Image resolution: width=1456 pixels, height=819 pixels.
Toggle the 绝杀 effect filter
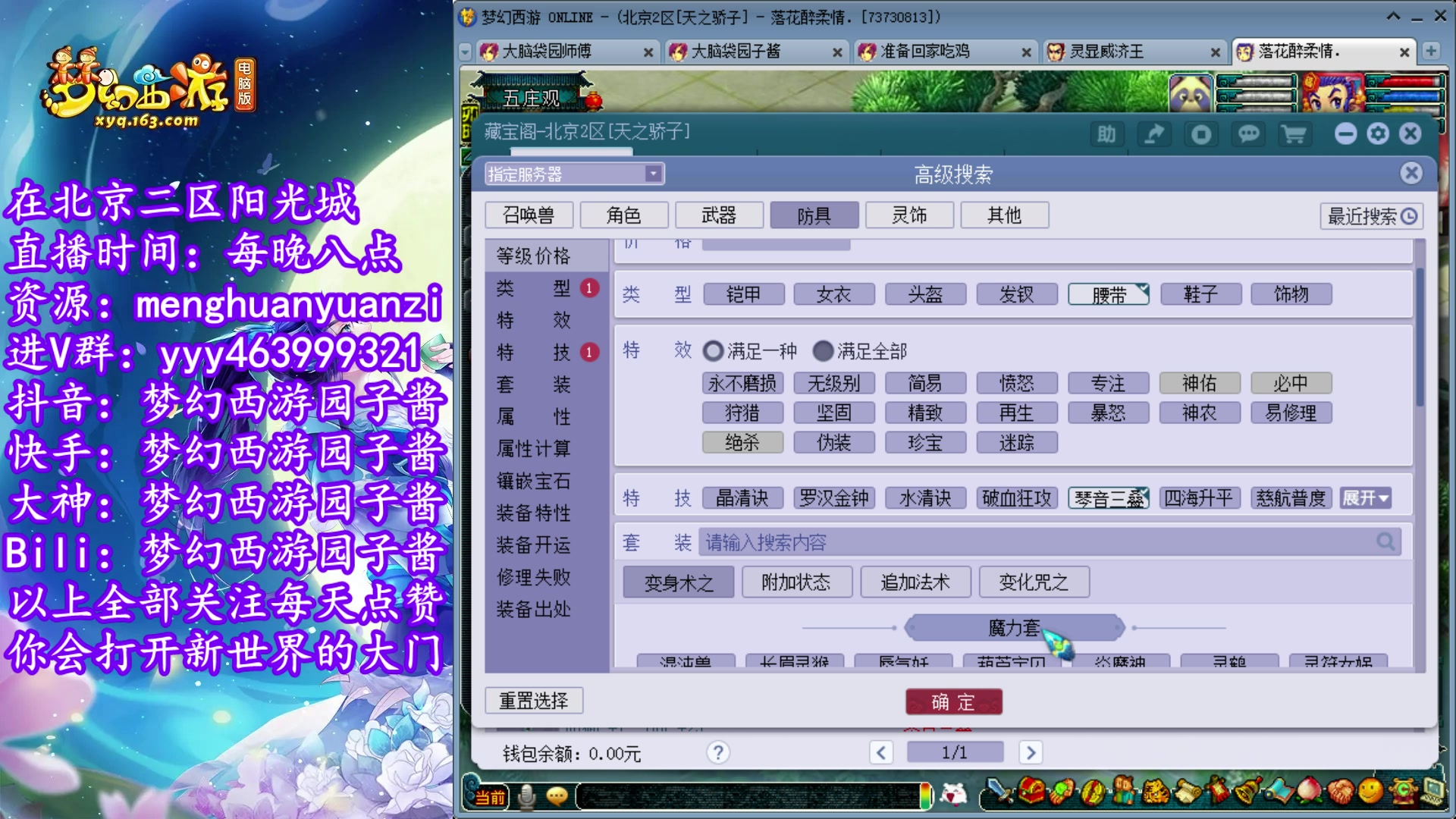click(742, 442)
